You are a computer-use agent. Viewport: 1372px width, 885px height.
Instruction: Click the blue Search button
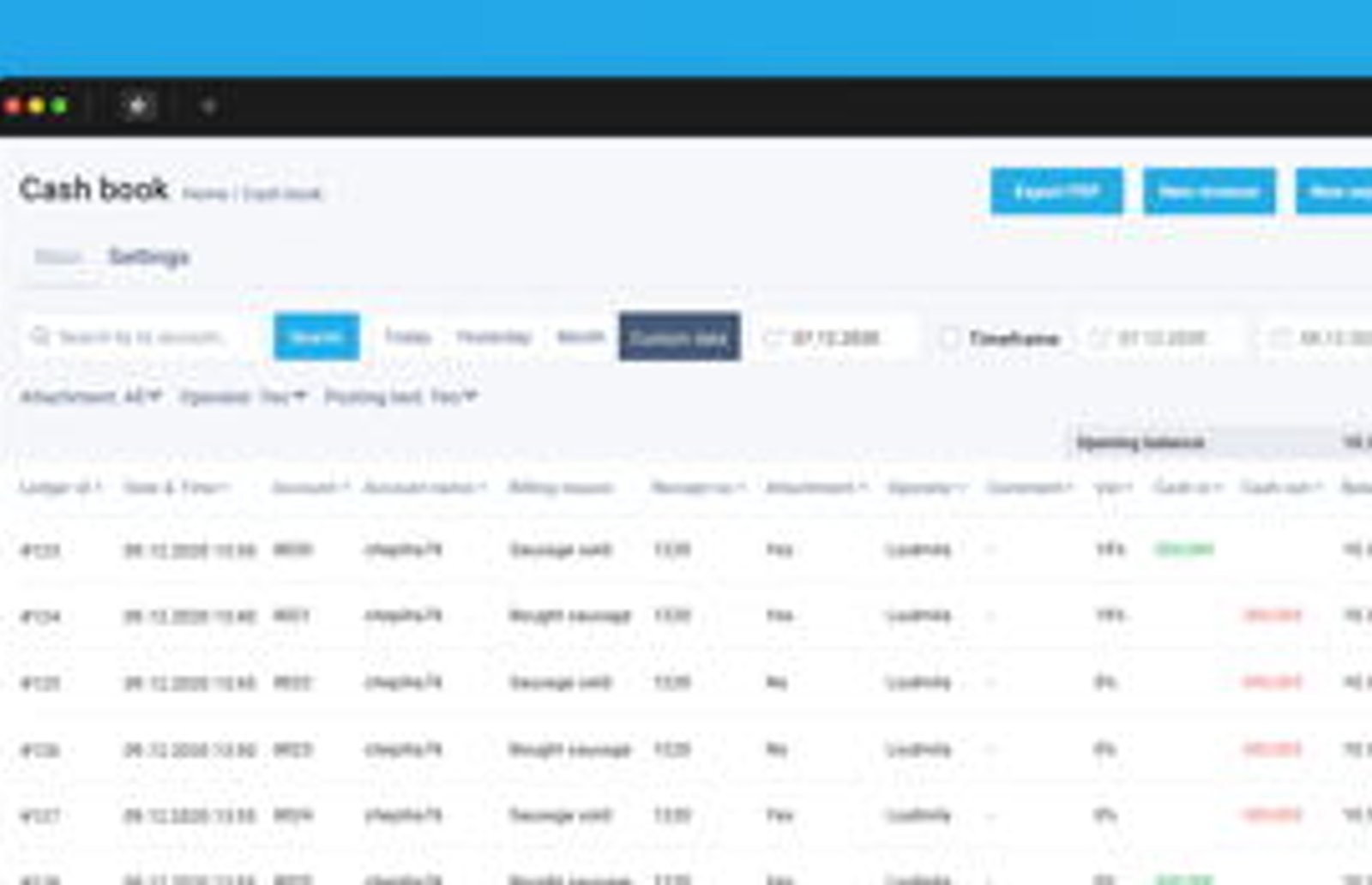(316, 337)
